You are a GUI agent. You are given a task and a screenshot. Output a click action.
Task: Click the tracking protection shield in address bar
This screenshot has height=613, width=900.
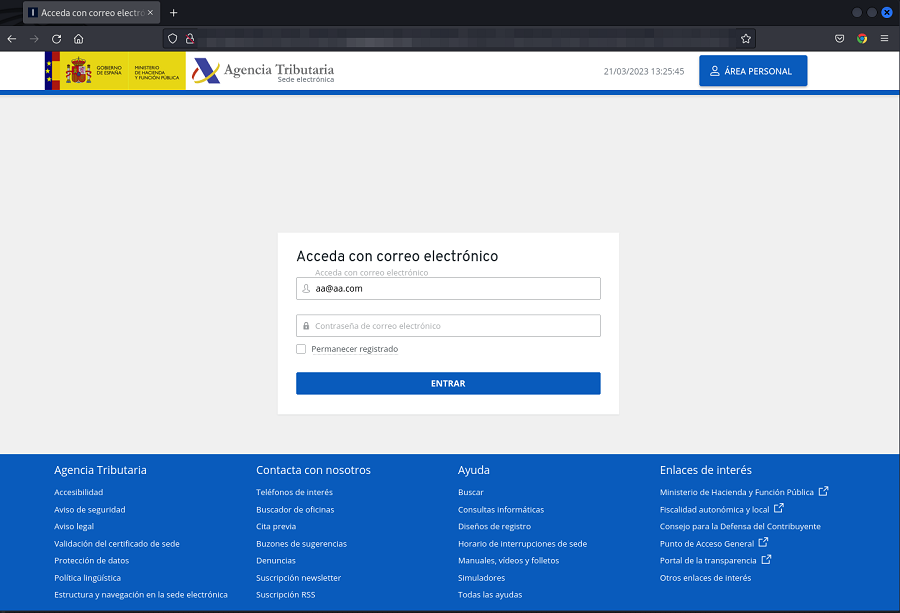pyautogui.click(x=172, y=38)
